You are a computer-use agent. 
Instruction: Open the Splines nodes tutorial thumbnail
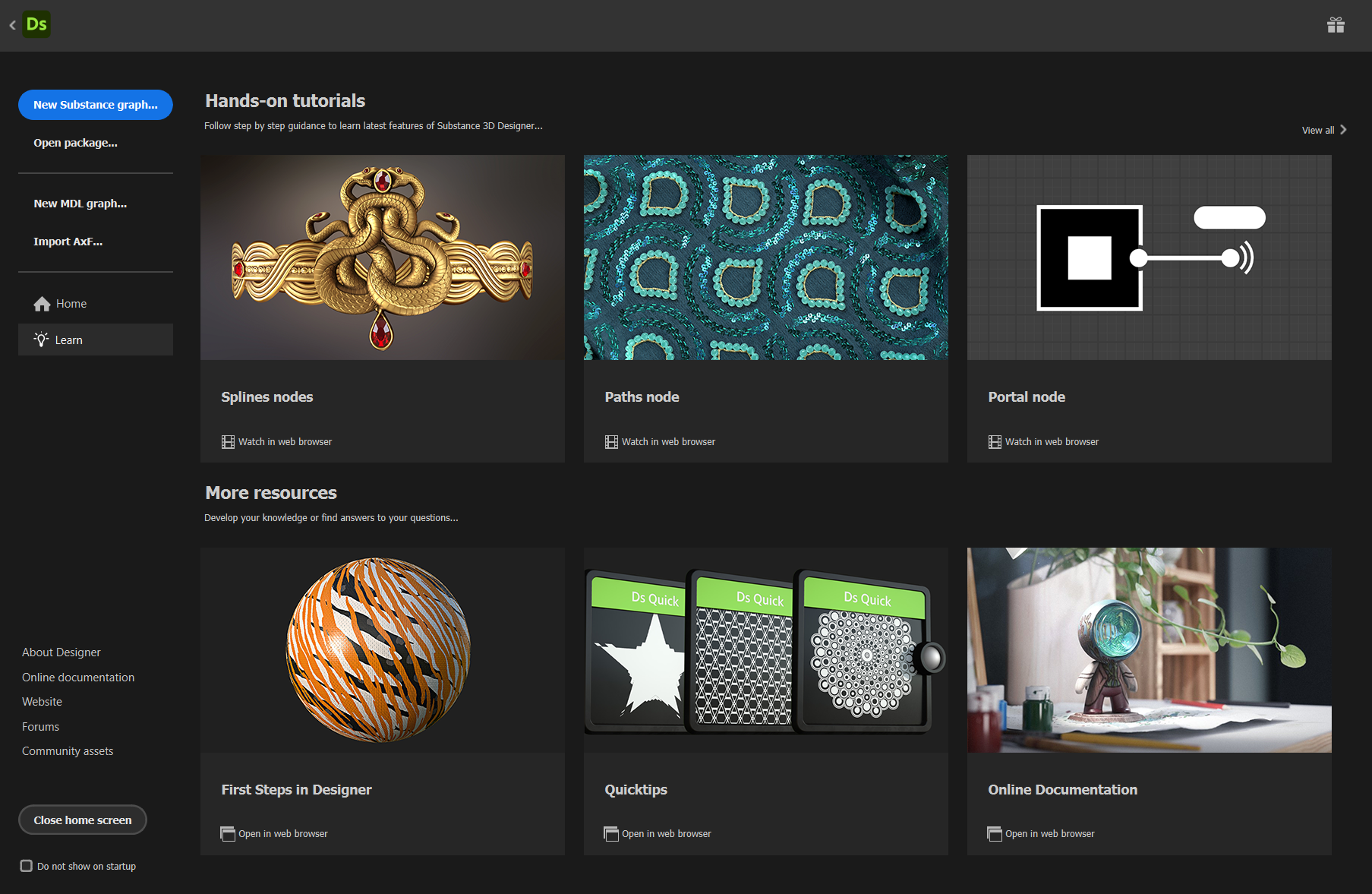382,257
